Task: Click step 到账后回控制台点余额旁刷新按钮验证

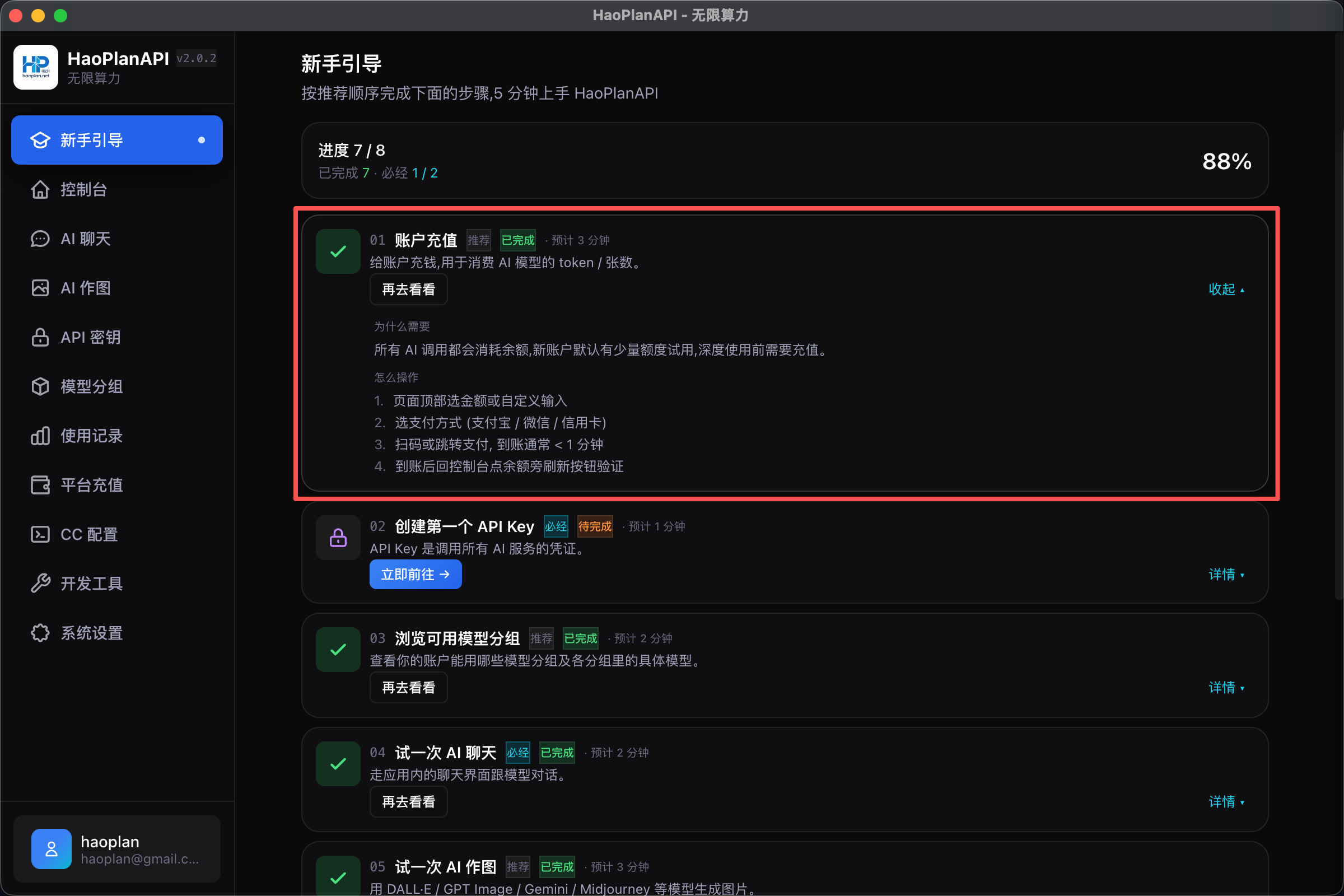Action: pos(499,466)
